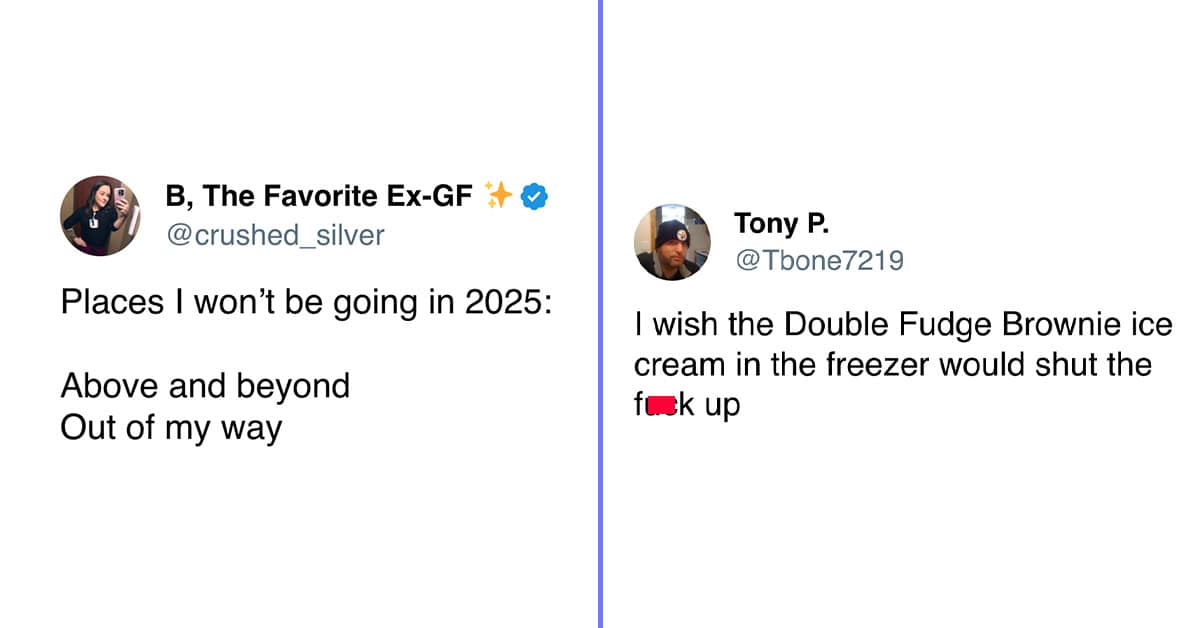Open Tony P.'s profile avatar
Screen dimensions: 1200x628
click(672, 242)
